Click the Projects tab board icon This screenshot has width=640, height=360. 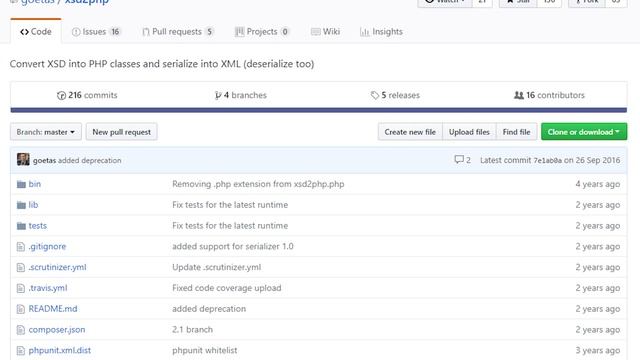point(240,32)
